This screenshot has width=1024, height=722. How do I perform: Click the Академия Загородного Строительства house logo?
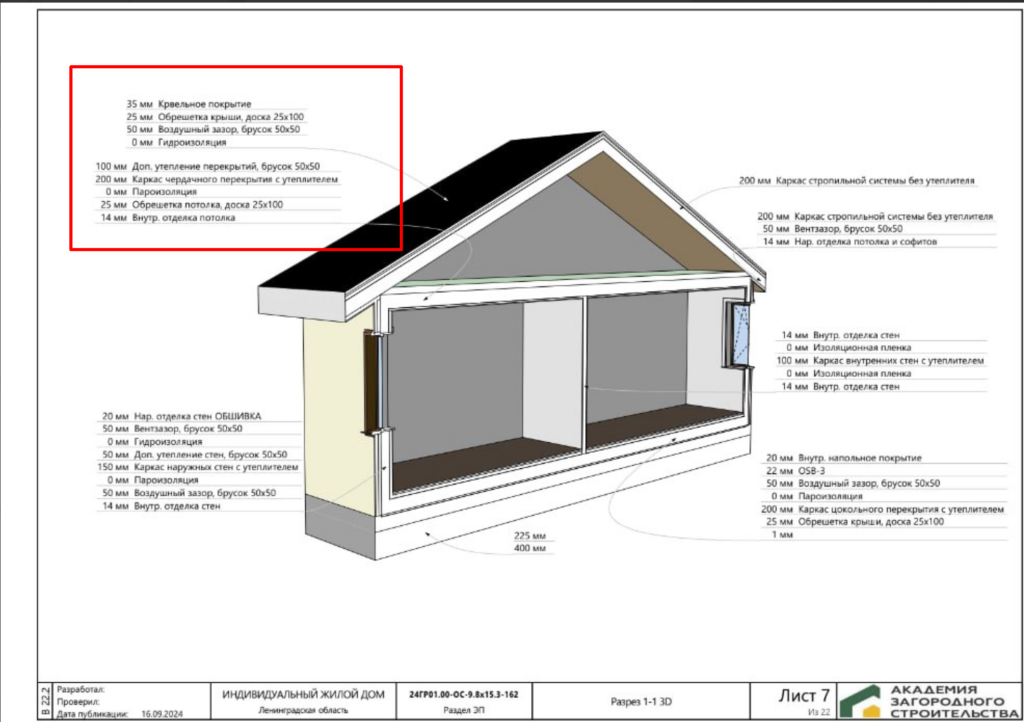point(862,701)
